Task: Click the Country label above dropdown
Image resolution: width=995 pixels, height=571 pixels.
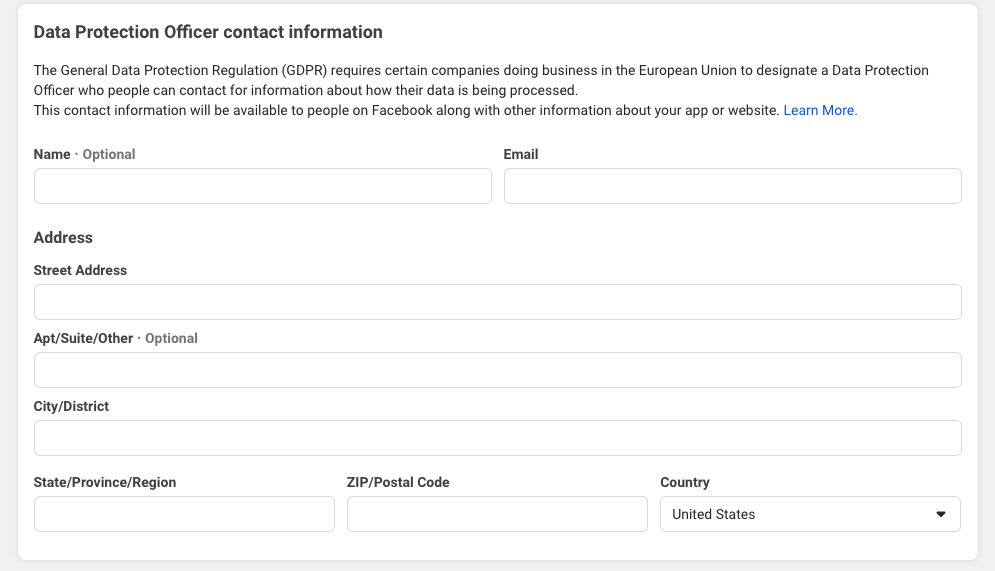Action: point(685,482)
